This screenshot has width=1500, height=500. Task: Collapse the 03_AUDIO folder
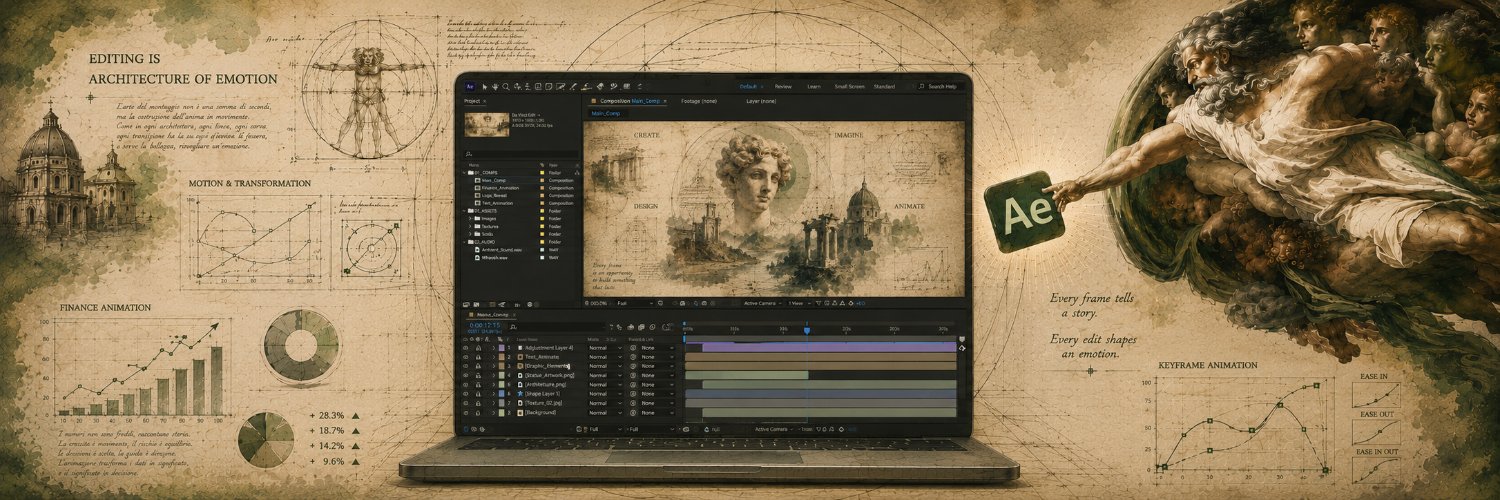point(464,242)
